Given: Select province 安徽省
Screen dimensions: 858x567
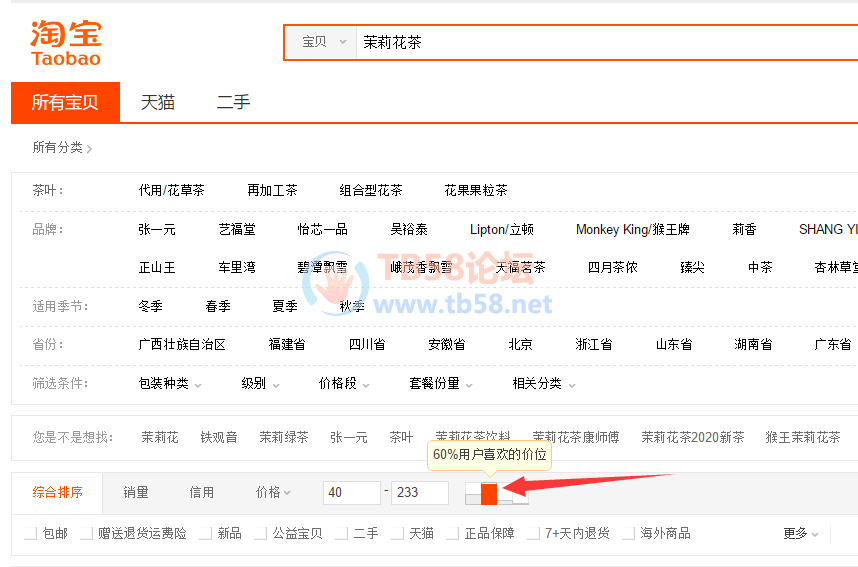Looking at the screenshot, I should tap(447, 345).
